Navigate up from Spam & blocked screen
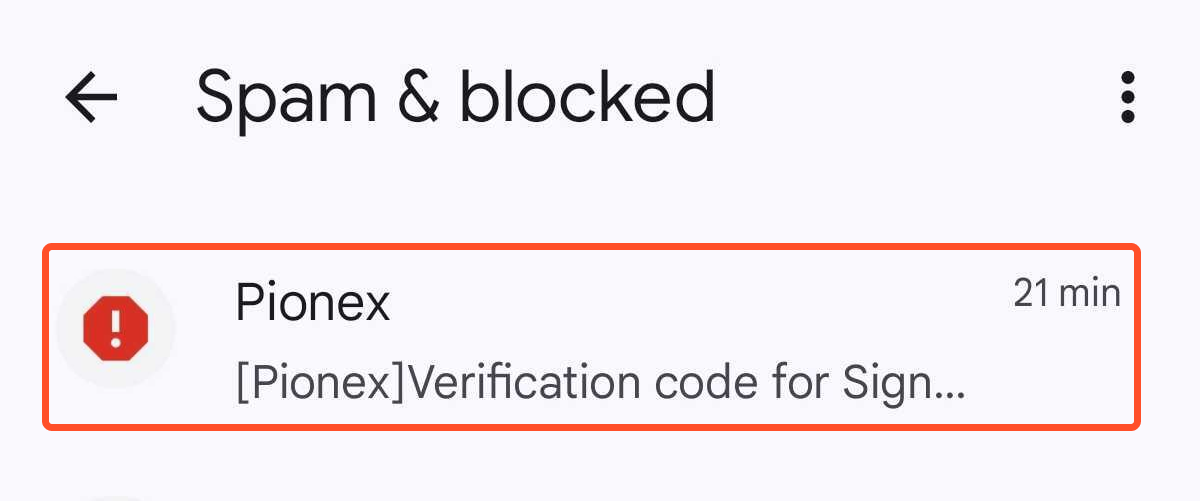 (91, 97)
